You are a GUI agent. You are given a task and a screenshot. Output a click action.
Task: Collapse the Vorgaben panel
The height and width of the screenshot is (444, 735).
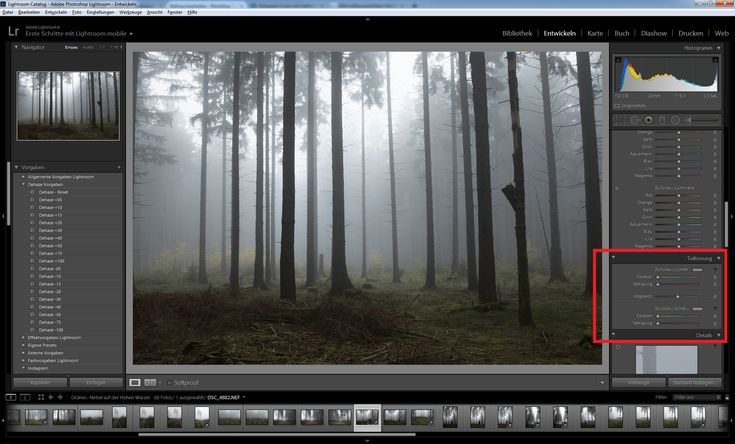tap(16, 167)
